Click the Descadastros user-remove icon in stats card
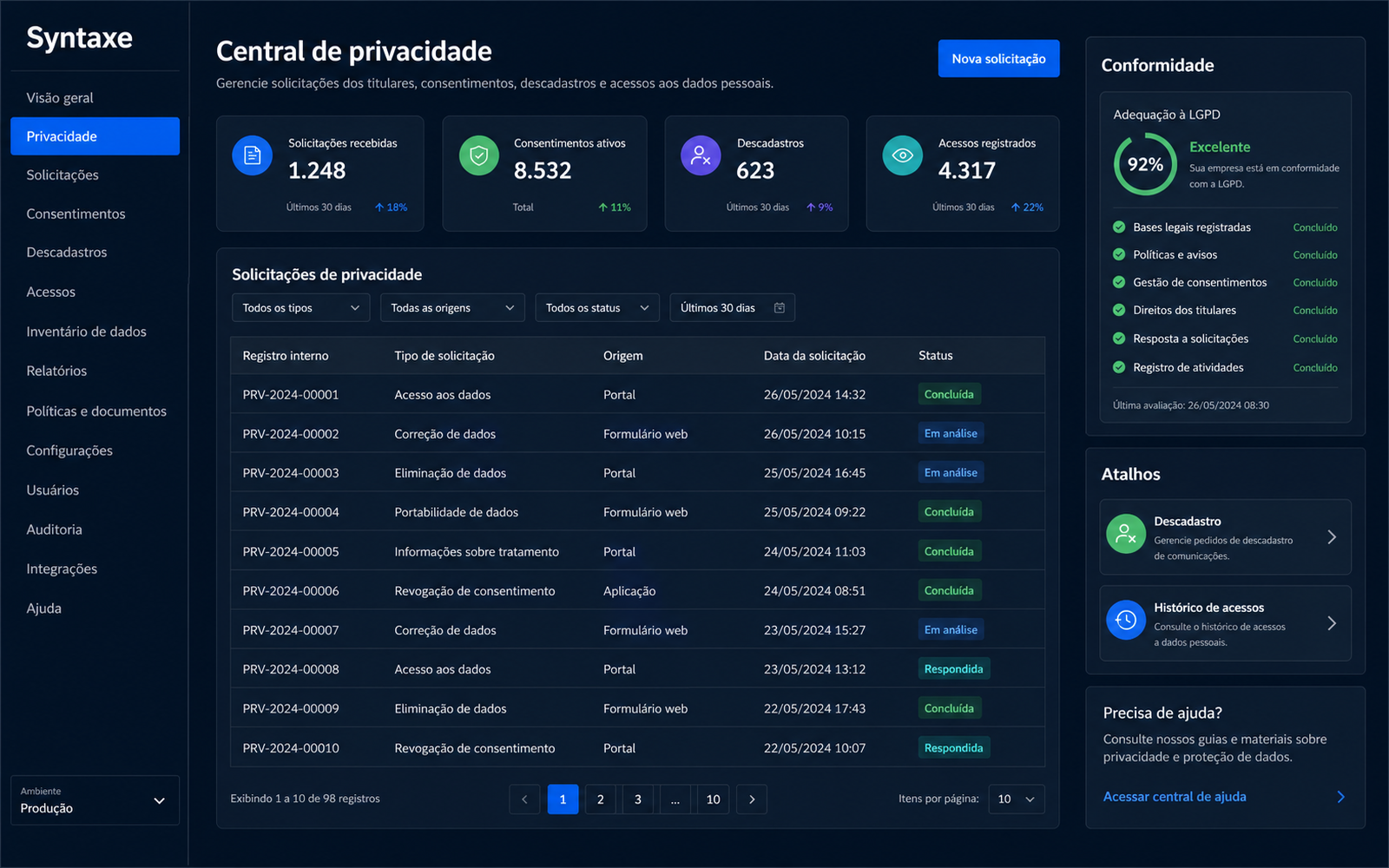1389x868 pixels. coord(701,155)
